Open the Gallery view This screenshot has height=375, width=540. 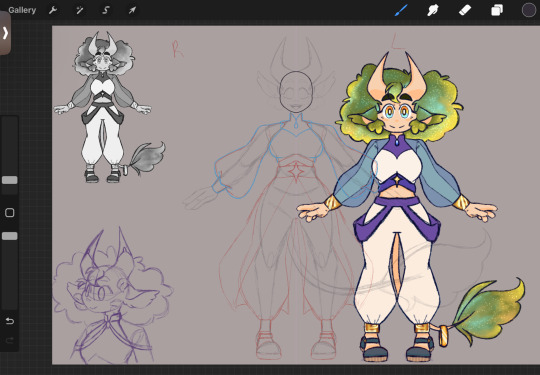[x=22, y=10]
